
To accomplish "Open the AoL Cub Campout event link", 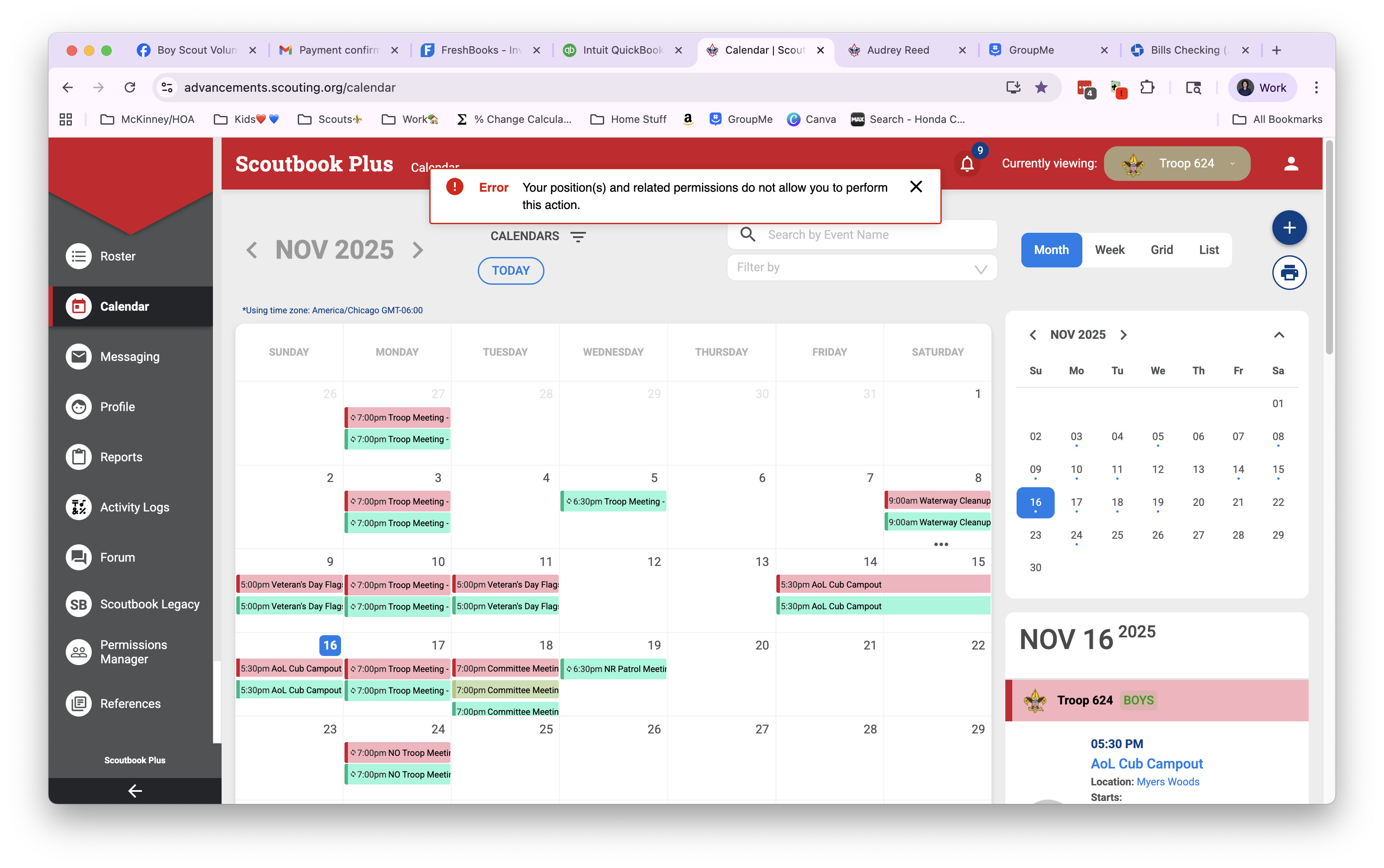I will (x=1146, y=764).
